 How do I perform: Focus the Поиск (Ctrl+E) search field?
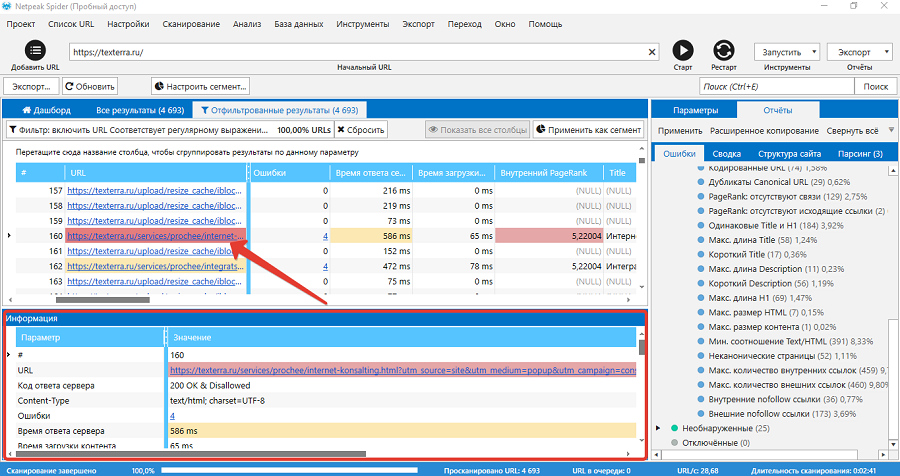pyautogui.click(x=777, y=87)
